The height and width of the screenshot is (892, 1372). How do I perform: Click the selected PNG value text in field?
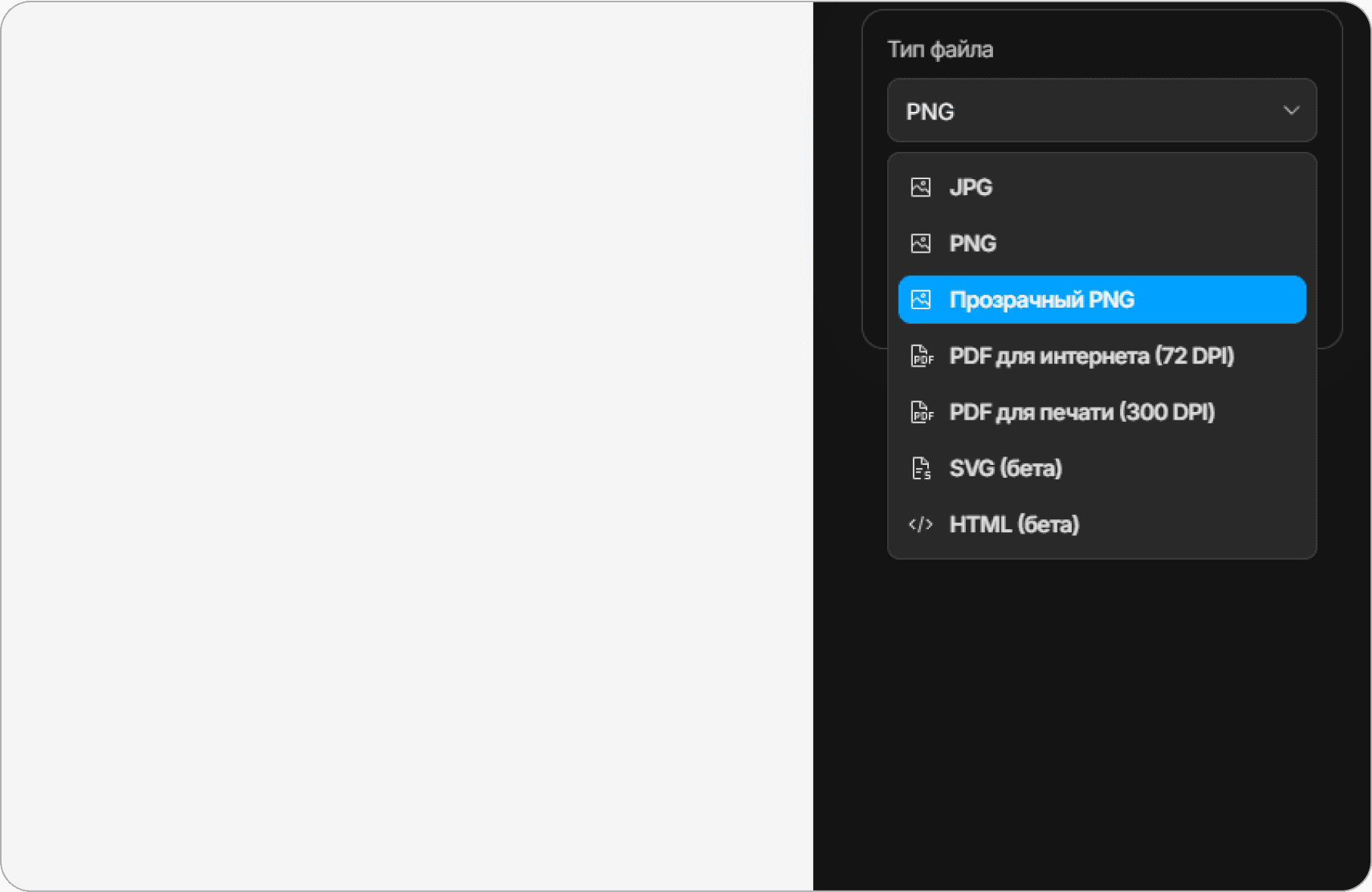(930, 112)
